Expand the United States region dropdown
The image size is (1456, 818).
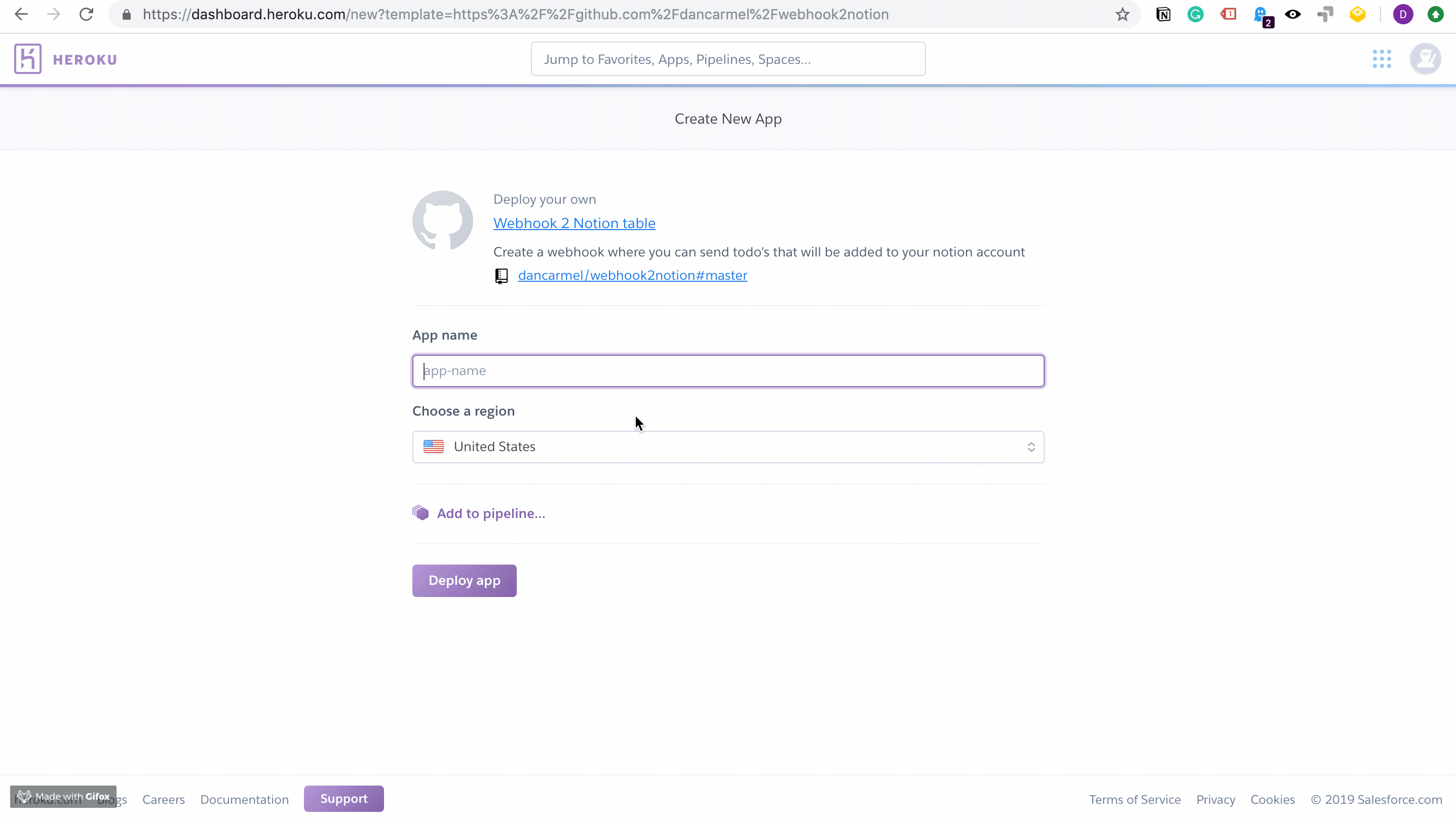728,447
